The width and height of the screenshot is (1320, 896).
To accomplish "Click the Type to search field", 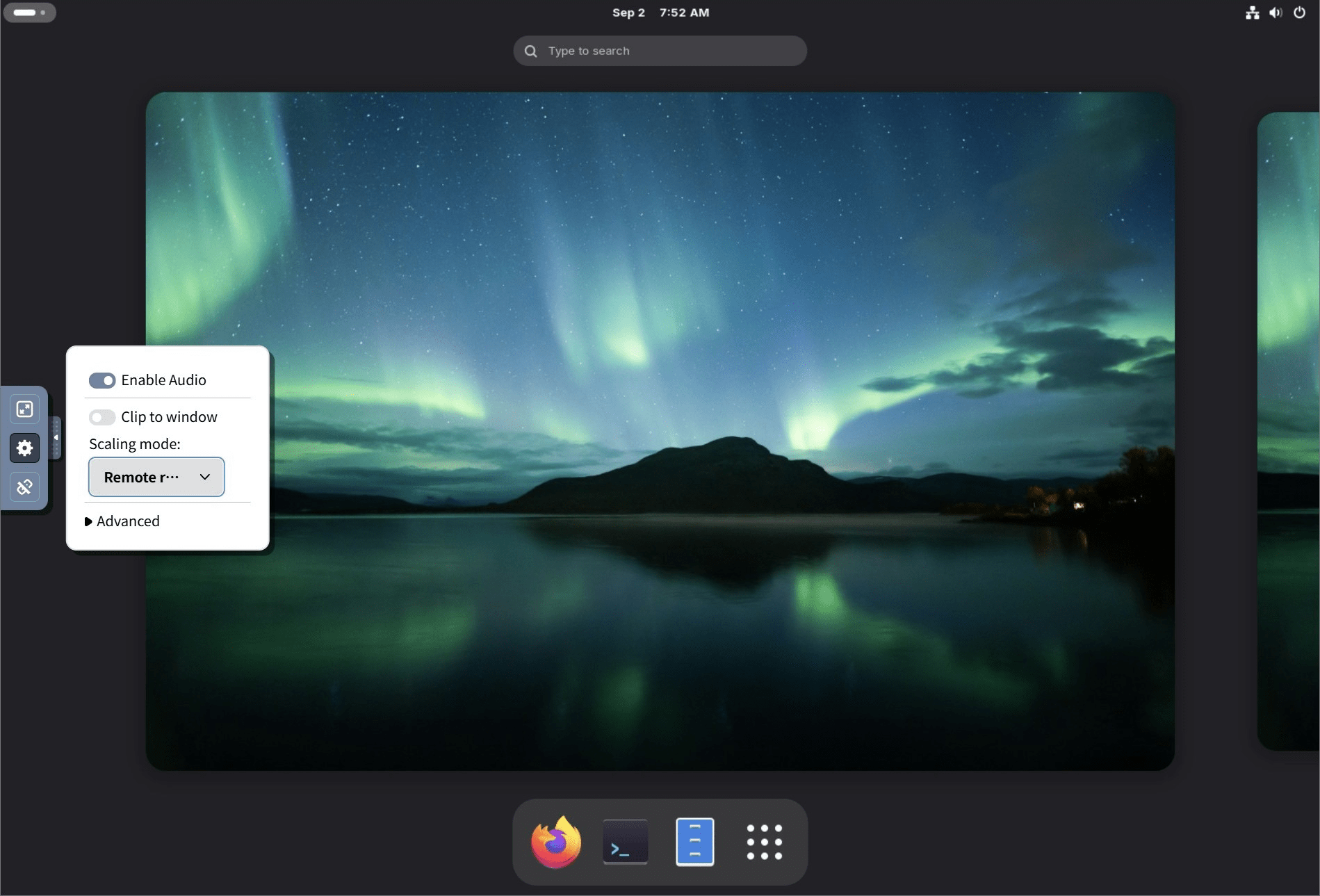I will (x=660, y=51).
